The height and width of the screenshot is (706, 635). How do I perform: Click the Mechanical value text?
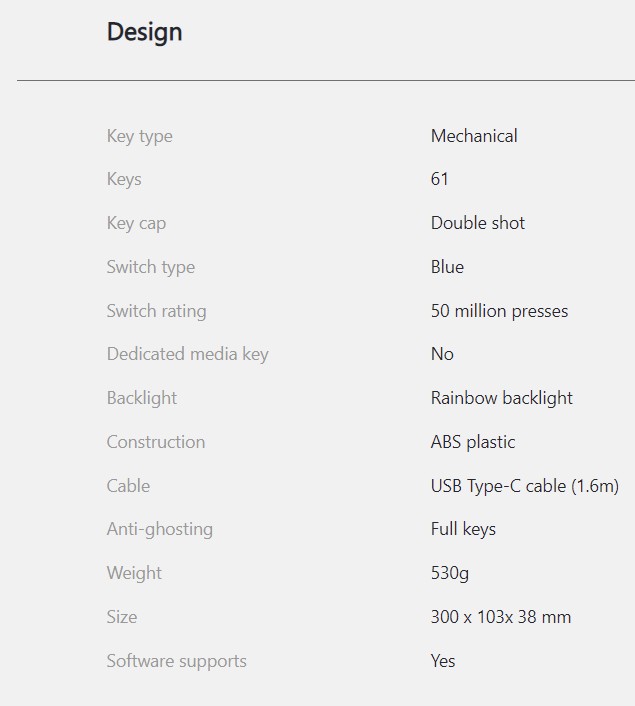click(474, 136)
